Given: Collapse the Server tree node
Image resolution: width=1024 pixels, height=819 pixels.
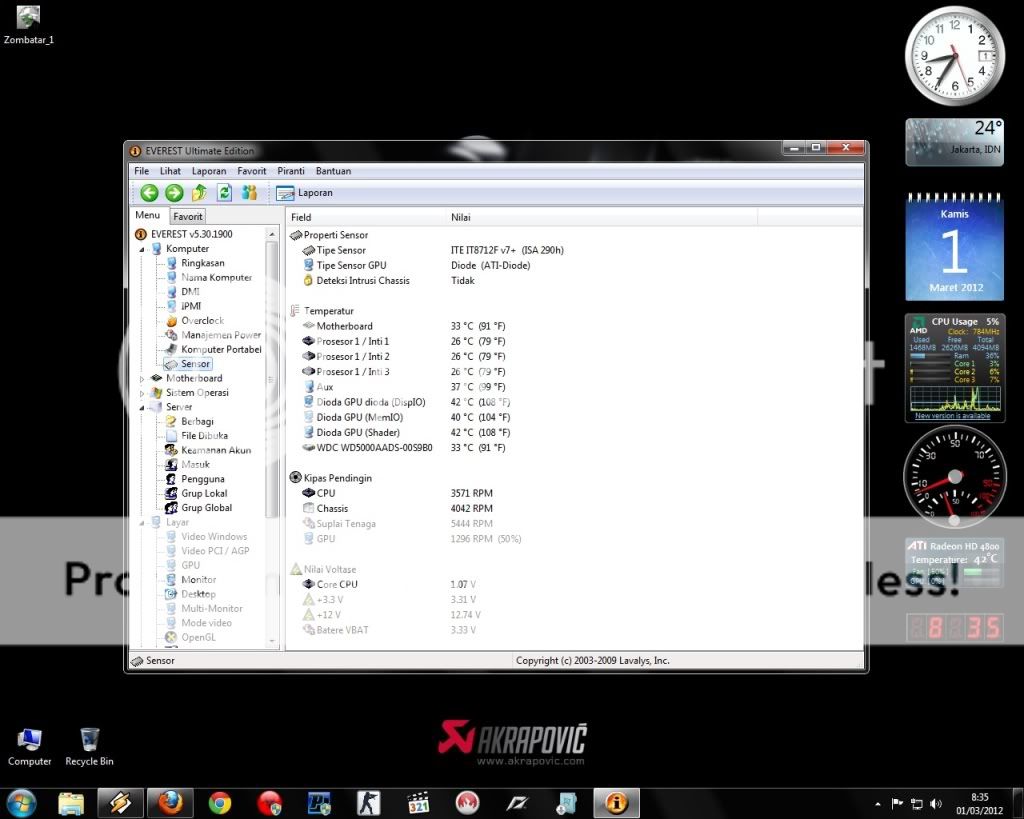Looking at the screenshot, I should click(142, 408).
